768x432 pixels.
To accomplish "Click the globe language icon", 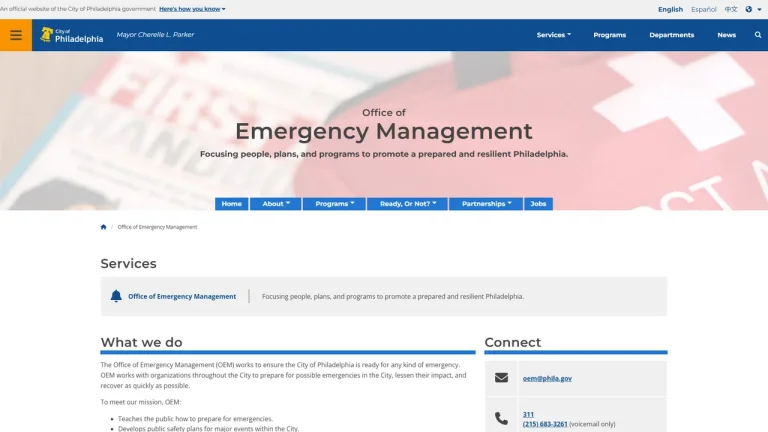I will pyautogui.click(x=748, y=9).
